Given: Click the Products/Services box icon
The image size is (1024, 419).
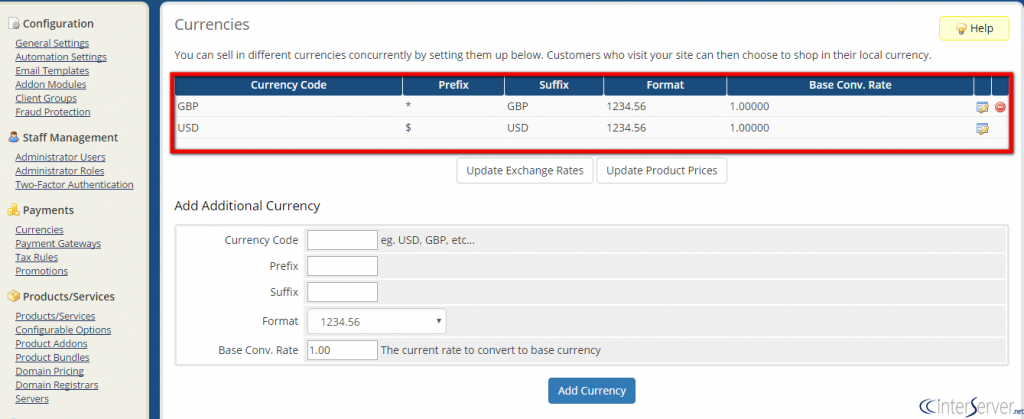Looking at the screenshot, I should [14, 296].
